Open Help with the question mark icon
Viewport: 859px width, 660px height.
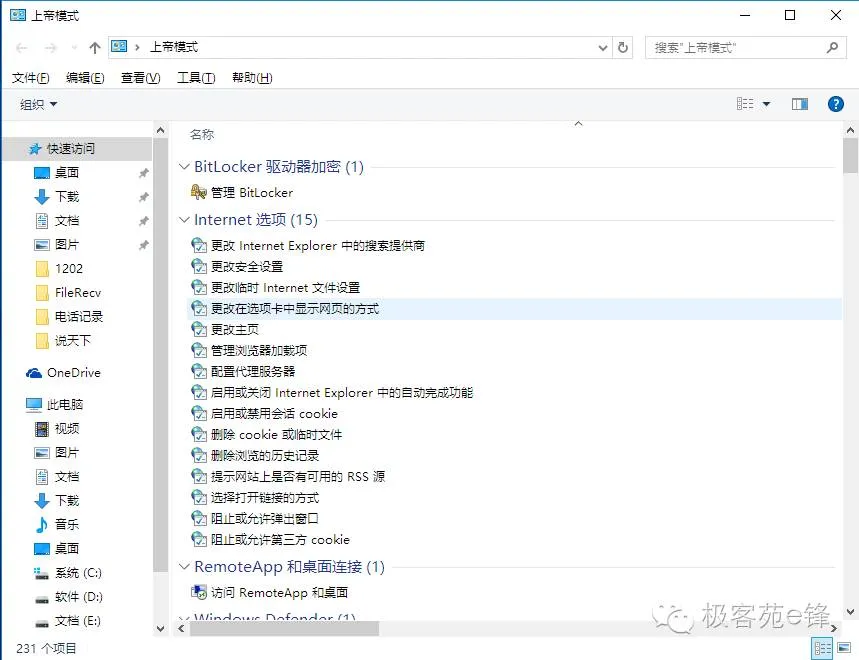click(836, 103)
